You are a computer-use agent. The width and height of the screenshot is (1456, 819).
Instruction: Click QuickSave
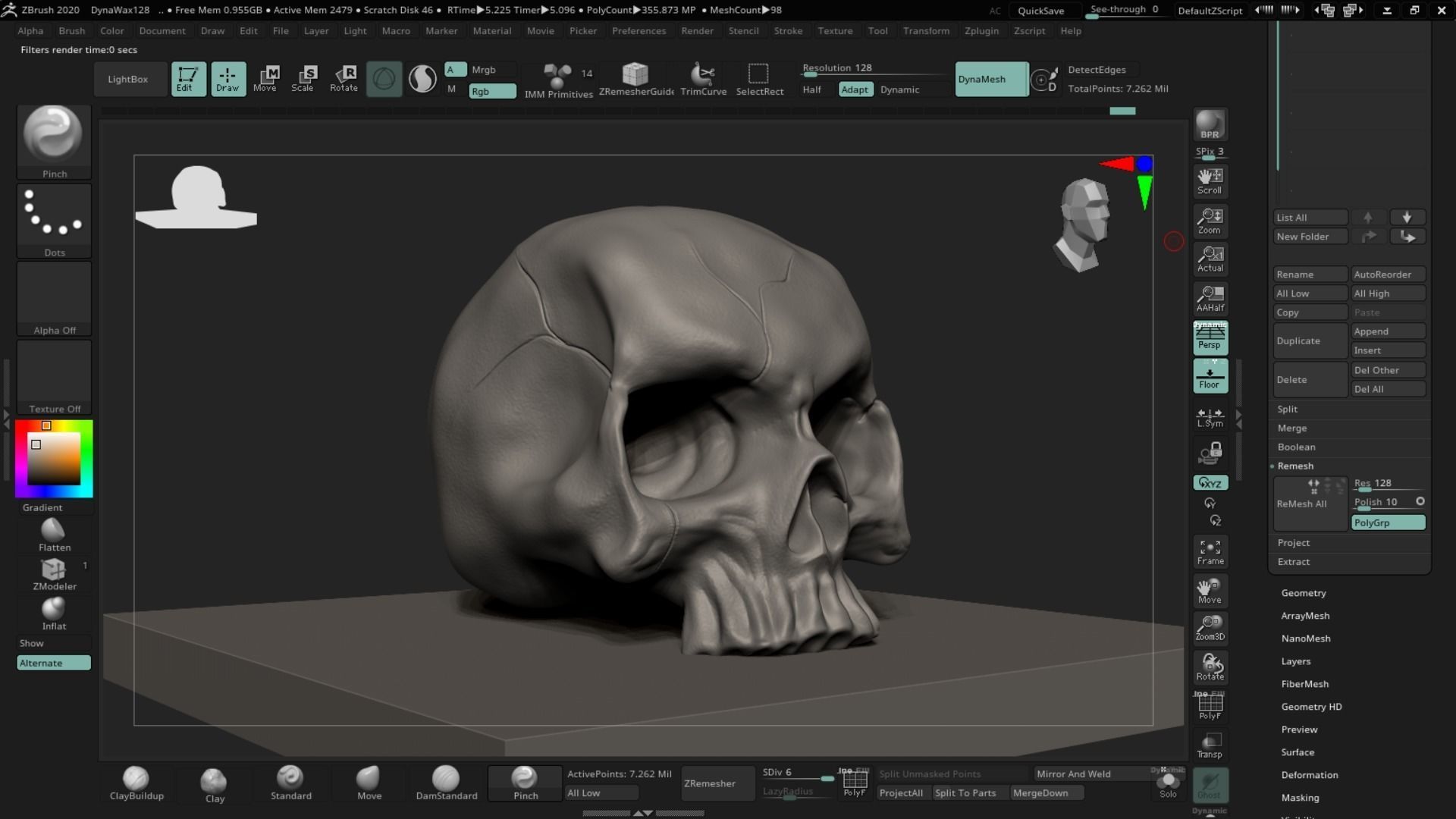pyautogui.click(x=1040, y=11)
